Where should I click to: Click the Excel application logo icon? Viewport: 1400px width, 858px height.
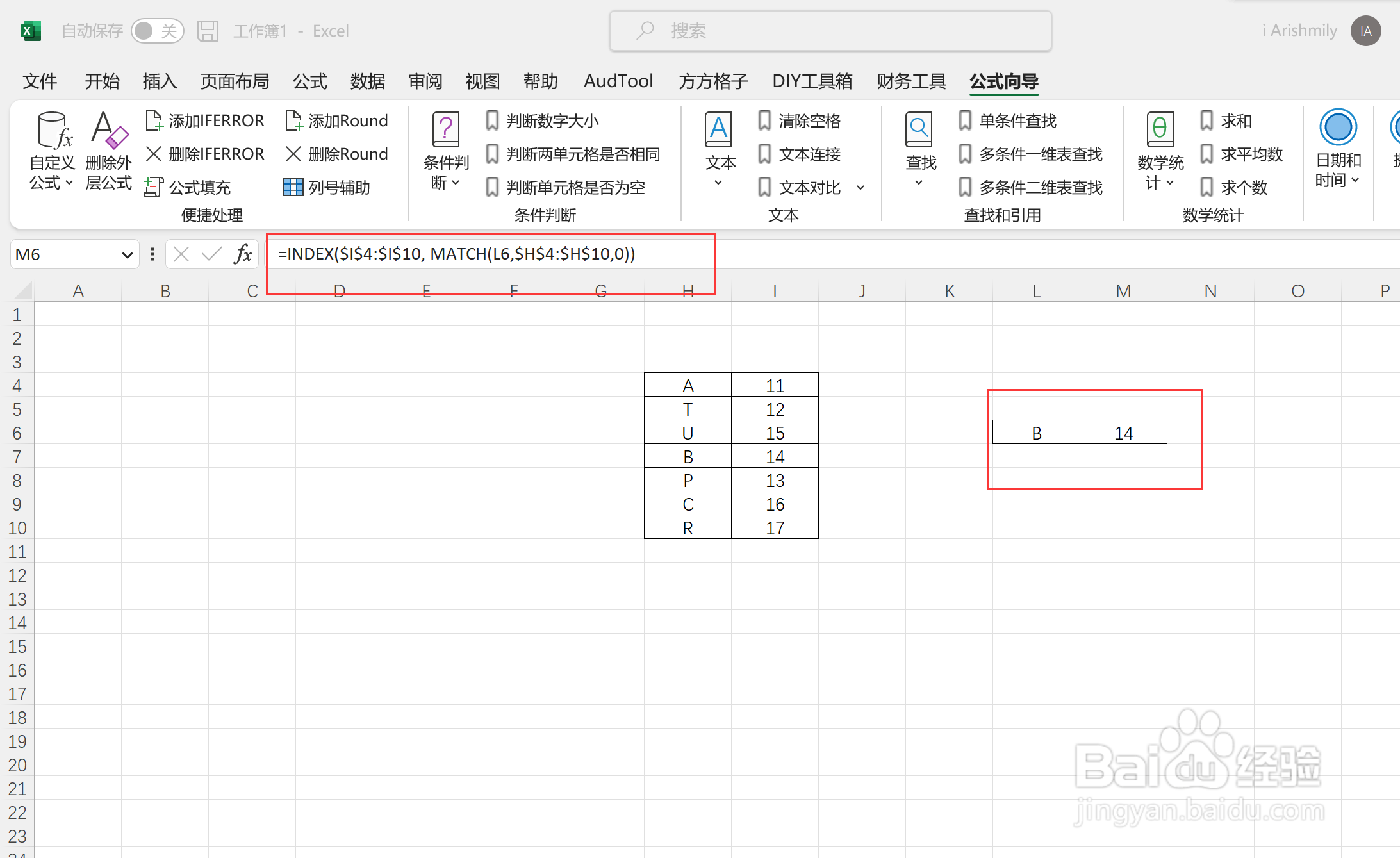[x=30, y=31]
